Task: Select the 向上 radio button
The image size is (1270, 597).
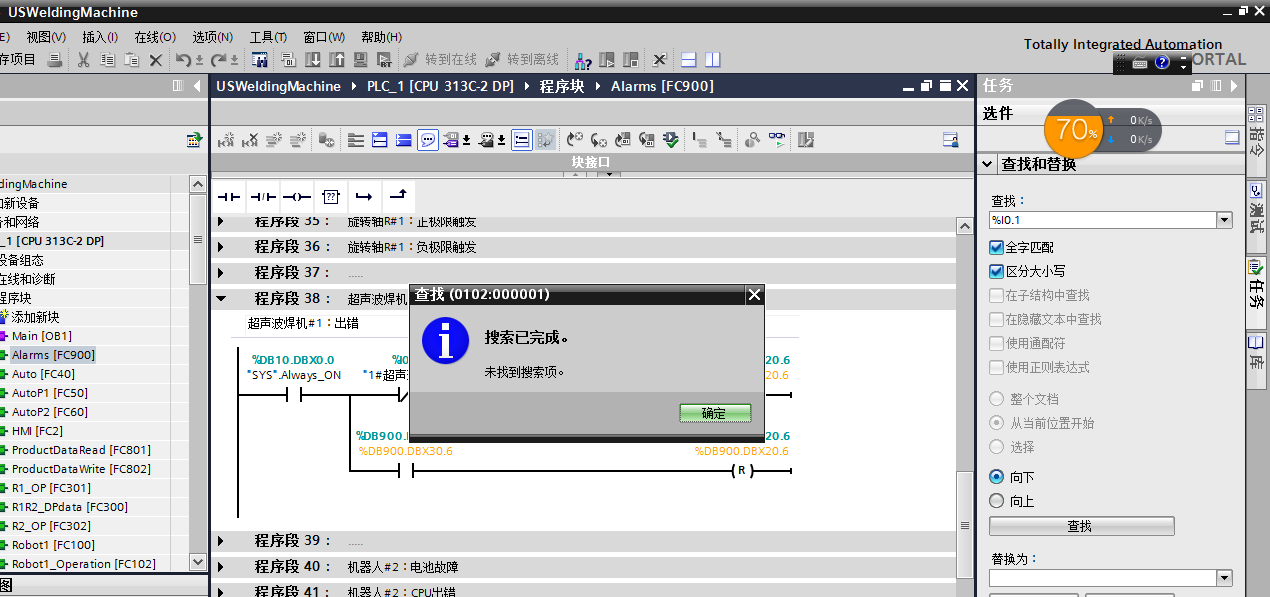Action: [996, 501]
